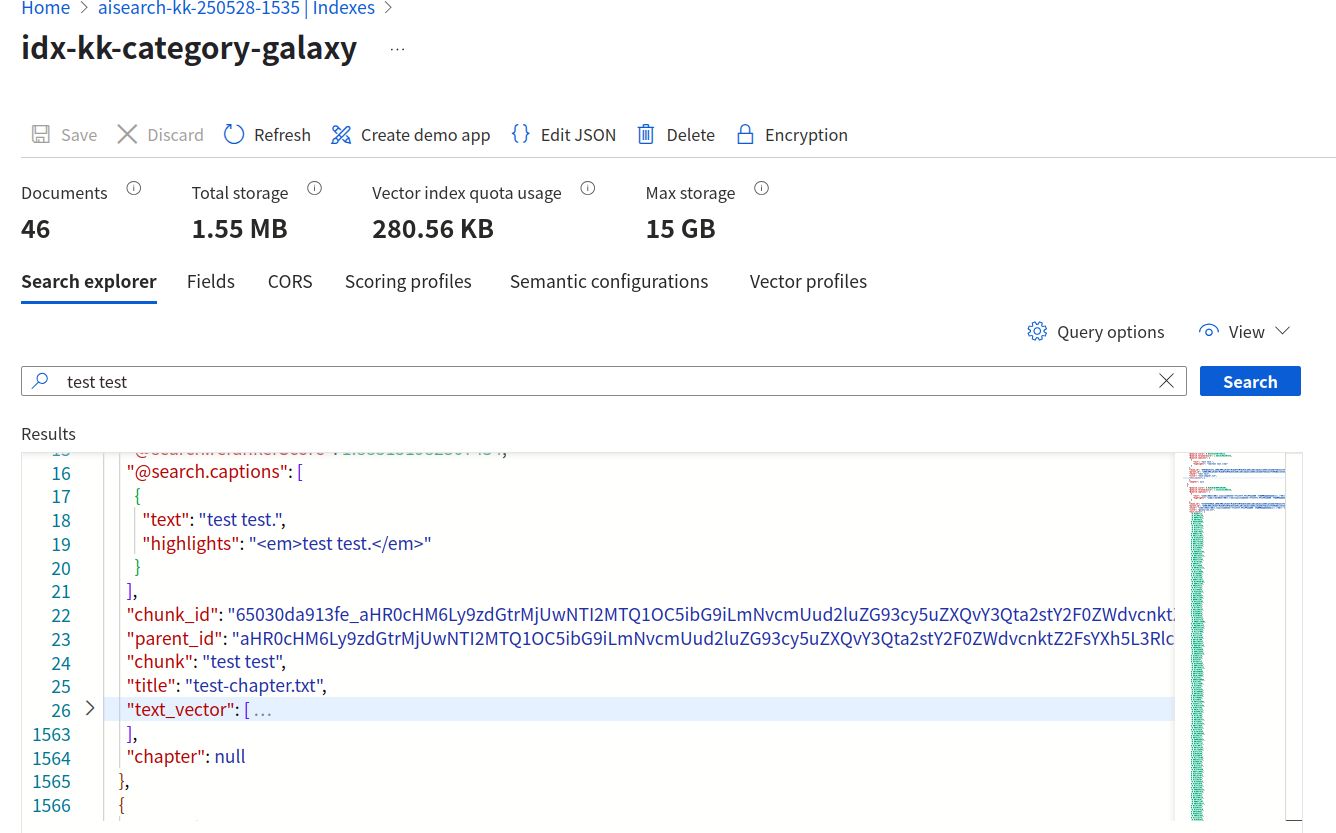
Task: Click the Discard icon to revert changes
Action: (127, 133)
